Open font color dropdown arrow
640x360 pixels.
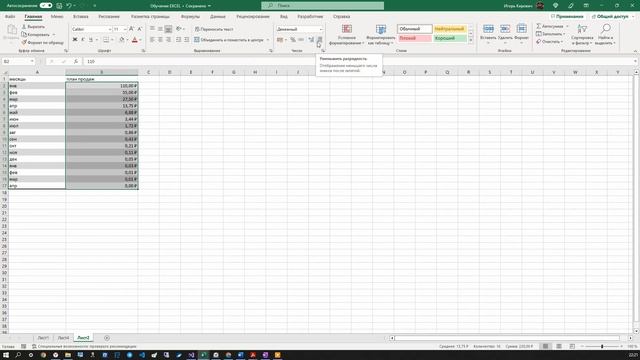(x=140, y=40)
